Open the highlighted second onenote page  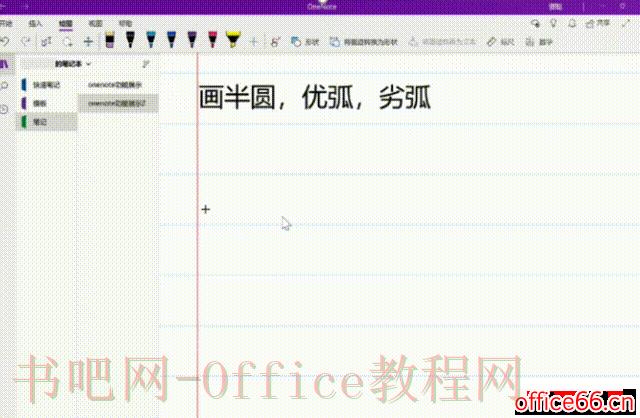point(118,103)
